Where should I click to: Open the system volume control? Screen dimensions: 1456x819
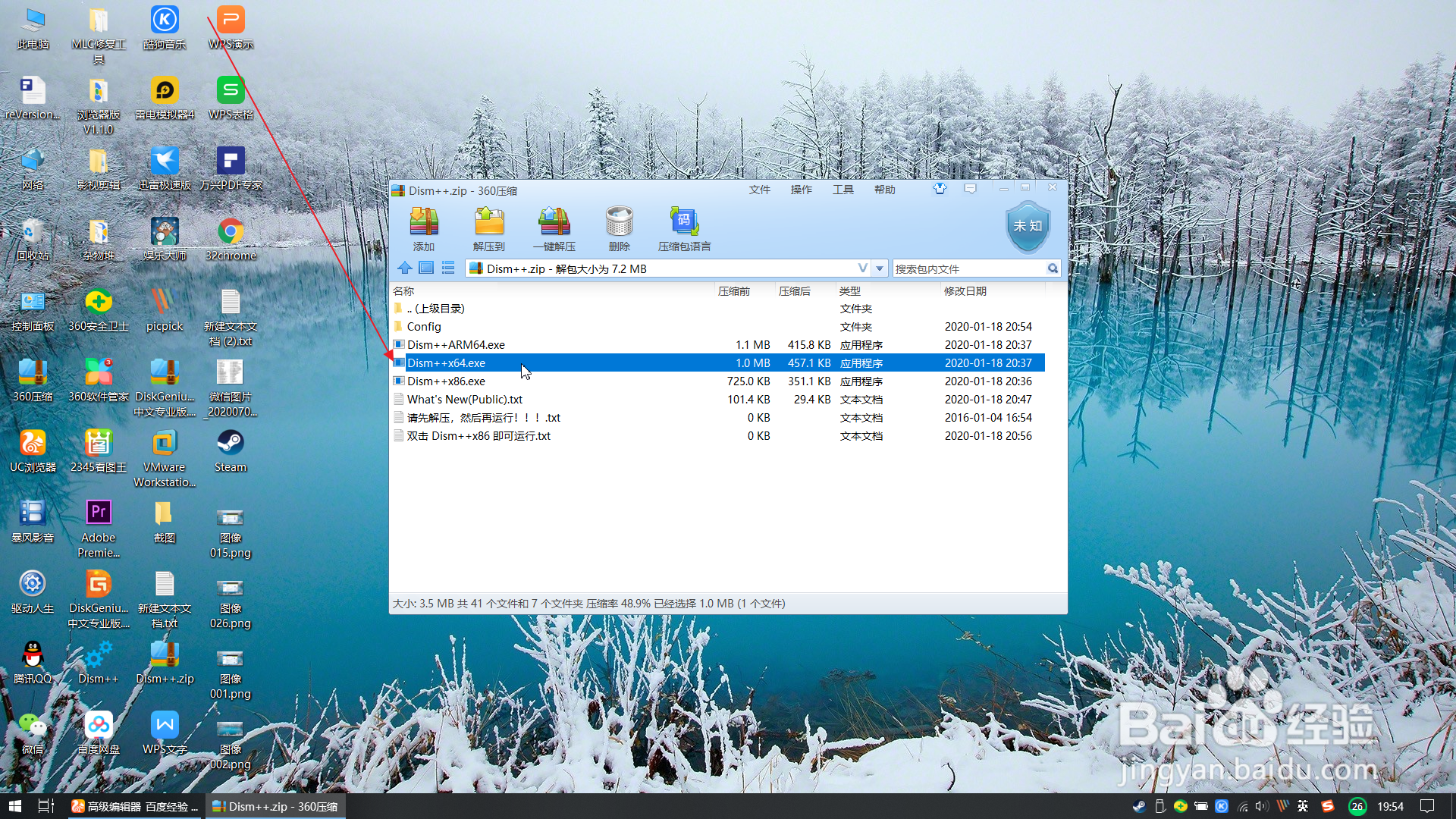(1261, 806)
